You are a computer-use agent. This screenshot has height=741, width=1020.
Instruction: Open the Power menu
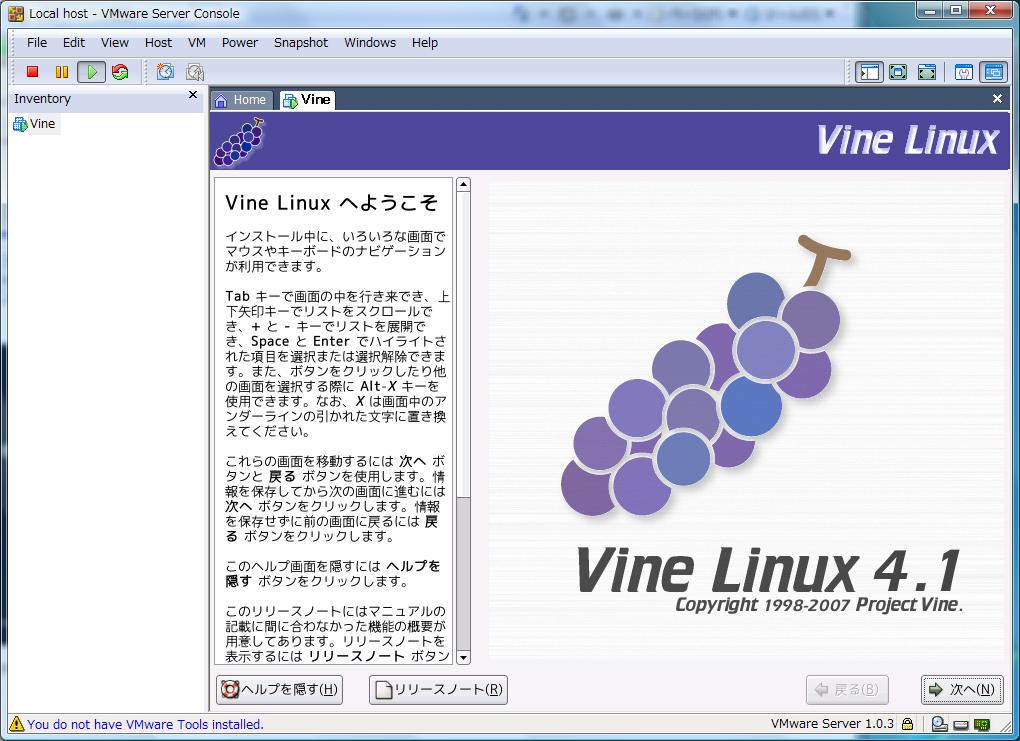(240, 43)
